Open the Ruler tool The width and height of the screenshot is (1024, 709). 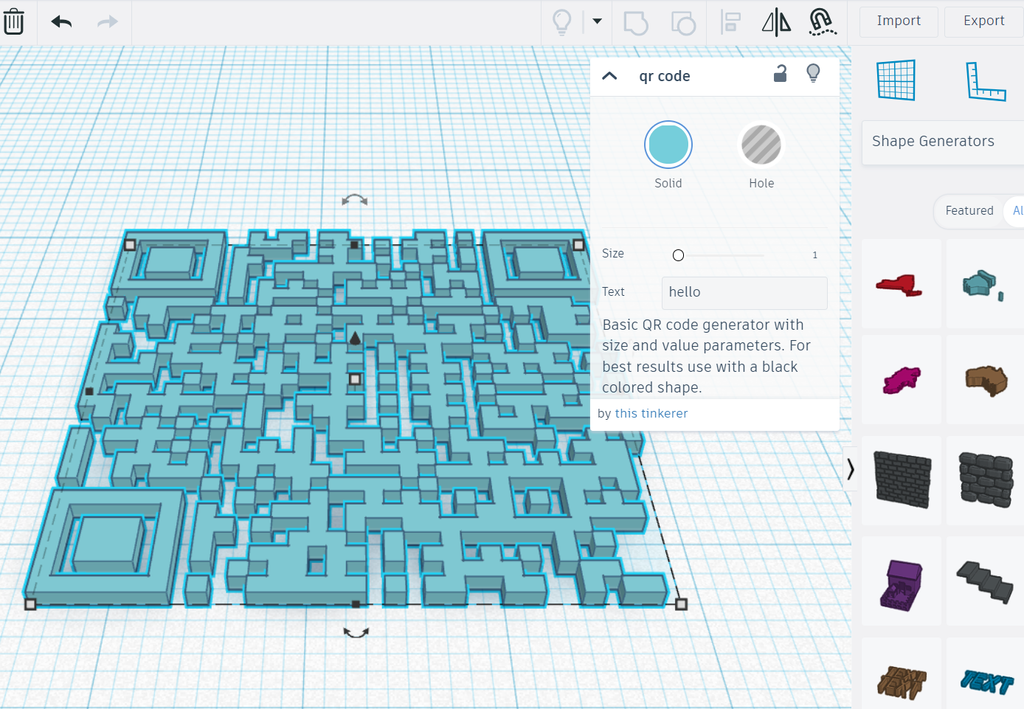pyautogui.click(x=985, y=80)
